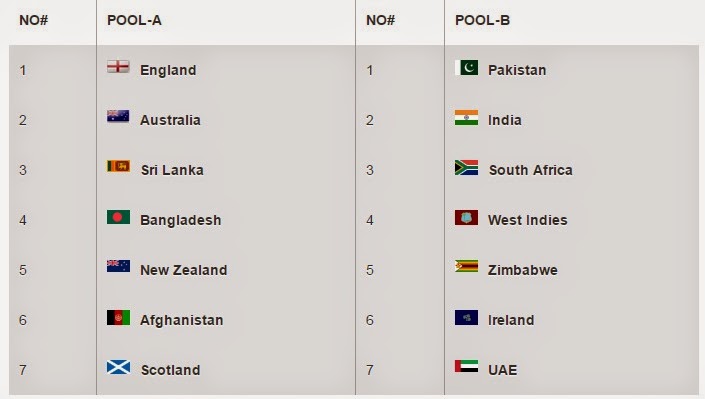The width and height of the screenshot is (705, 399).
Task: Select the Pakistan flag icon
Action: 466,67
